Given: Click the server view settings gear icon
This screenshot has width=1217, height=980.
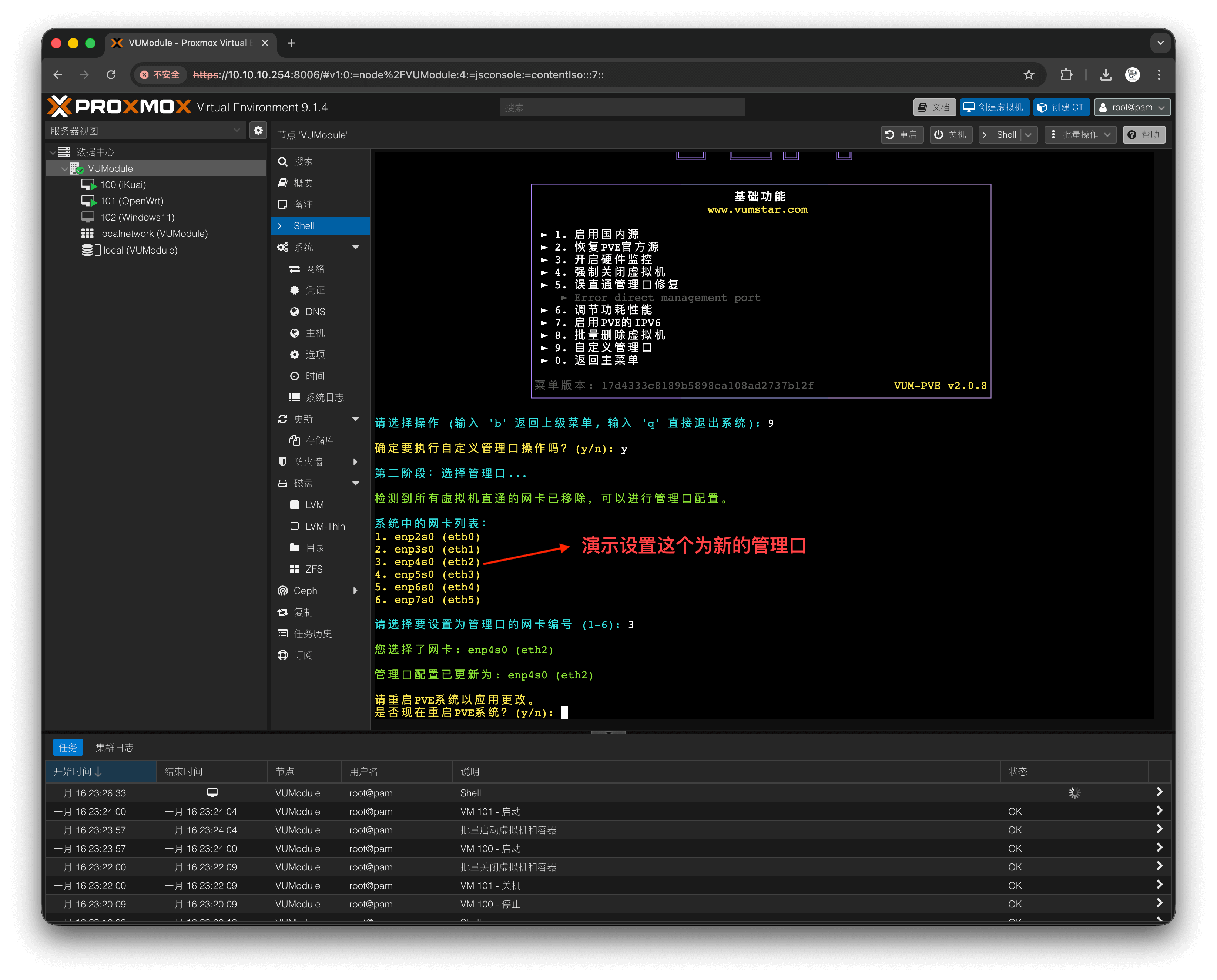Looking at the screenshot, I should pyautogui.click(x=258, y=130).
